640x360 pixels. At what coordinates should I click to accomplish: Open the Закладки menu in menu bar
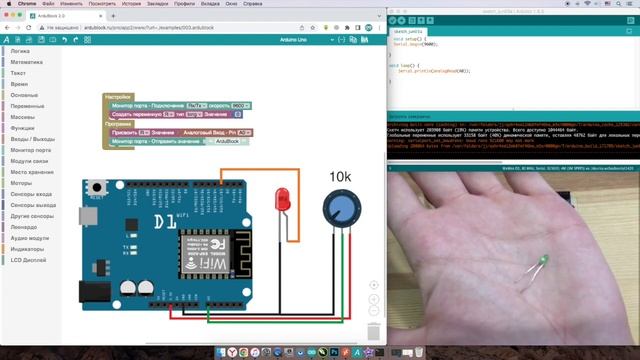click(x=158, y=4)
